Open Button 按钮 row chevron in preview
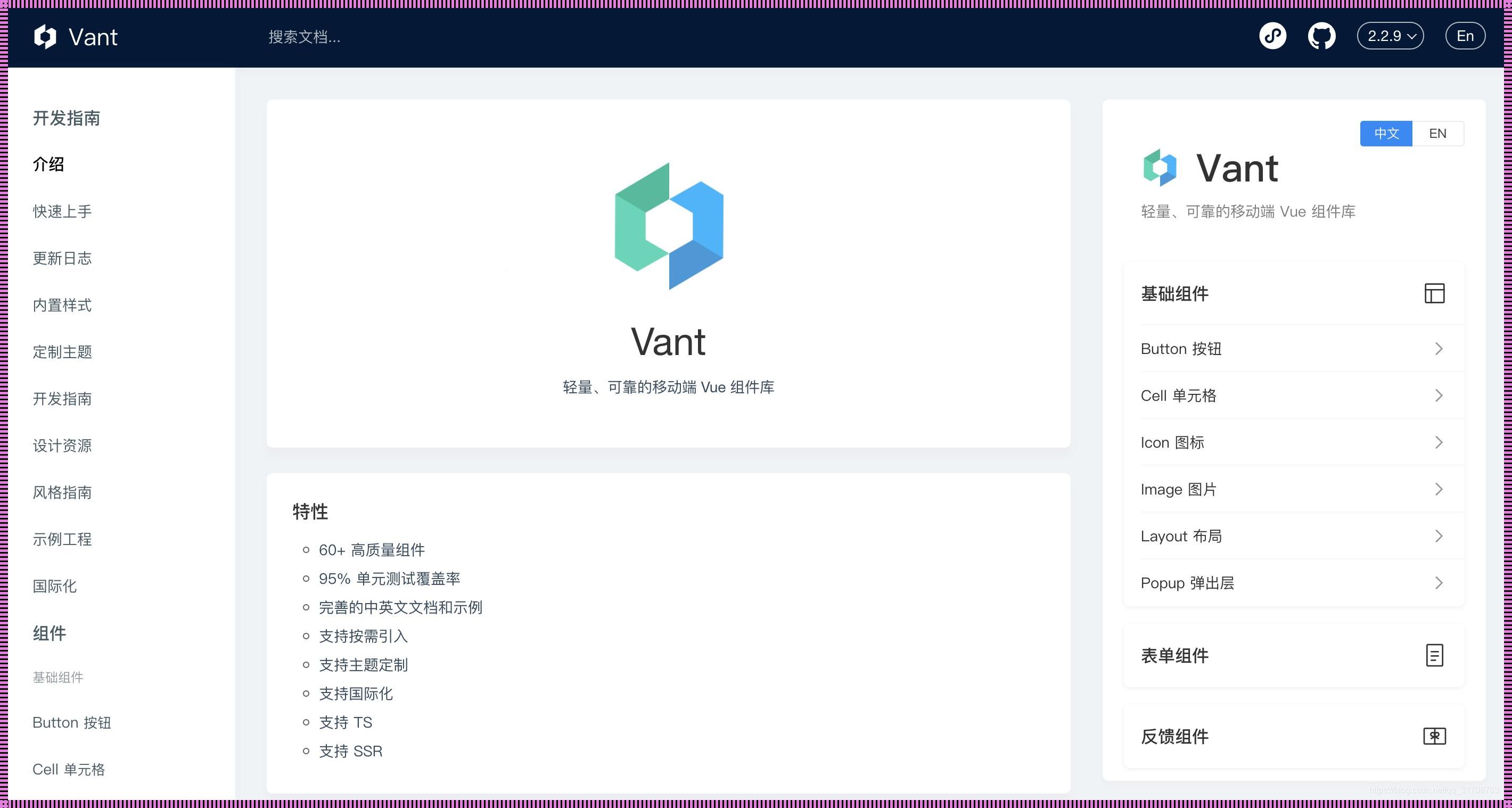1512x808 pixels. [x=1439, y=349]
